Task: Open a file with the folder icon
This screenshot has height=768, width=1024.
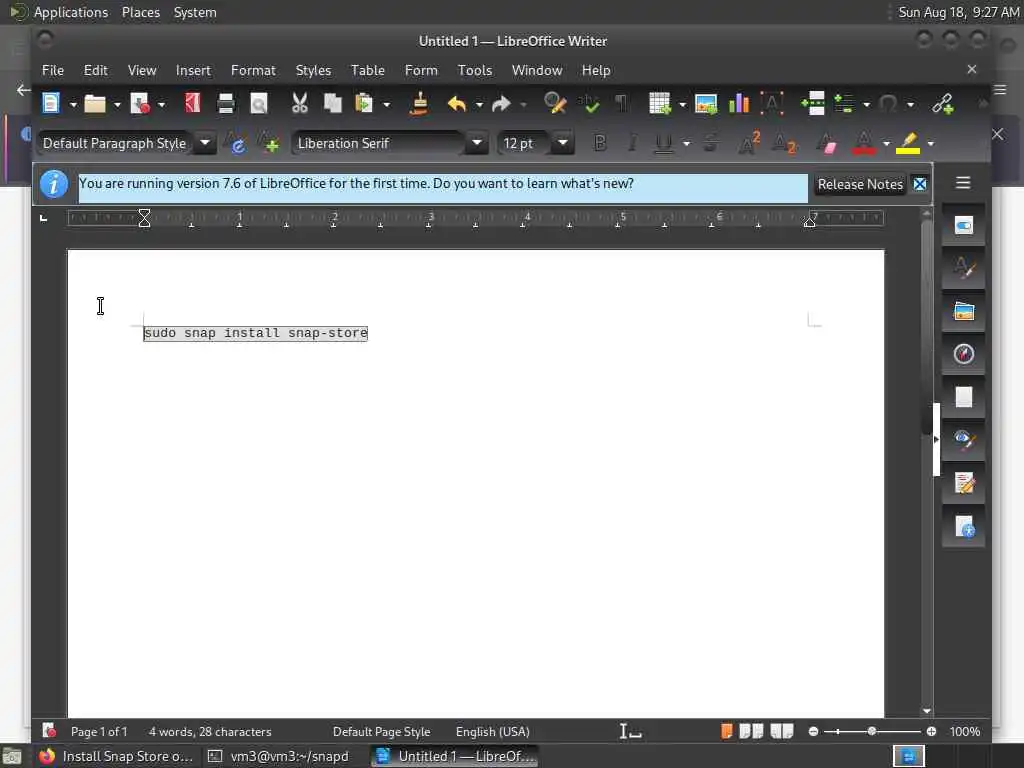Action: 95,103
